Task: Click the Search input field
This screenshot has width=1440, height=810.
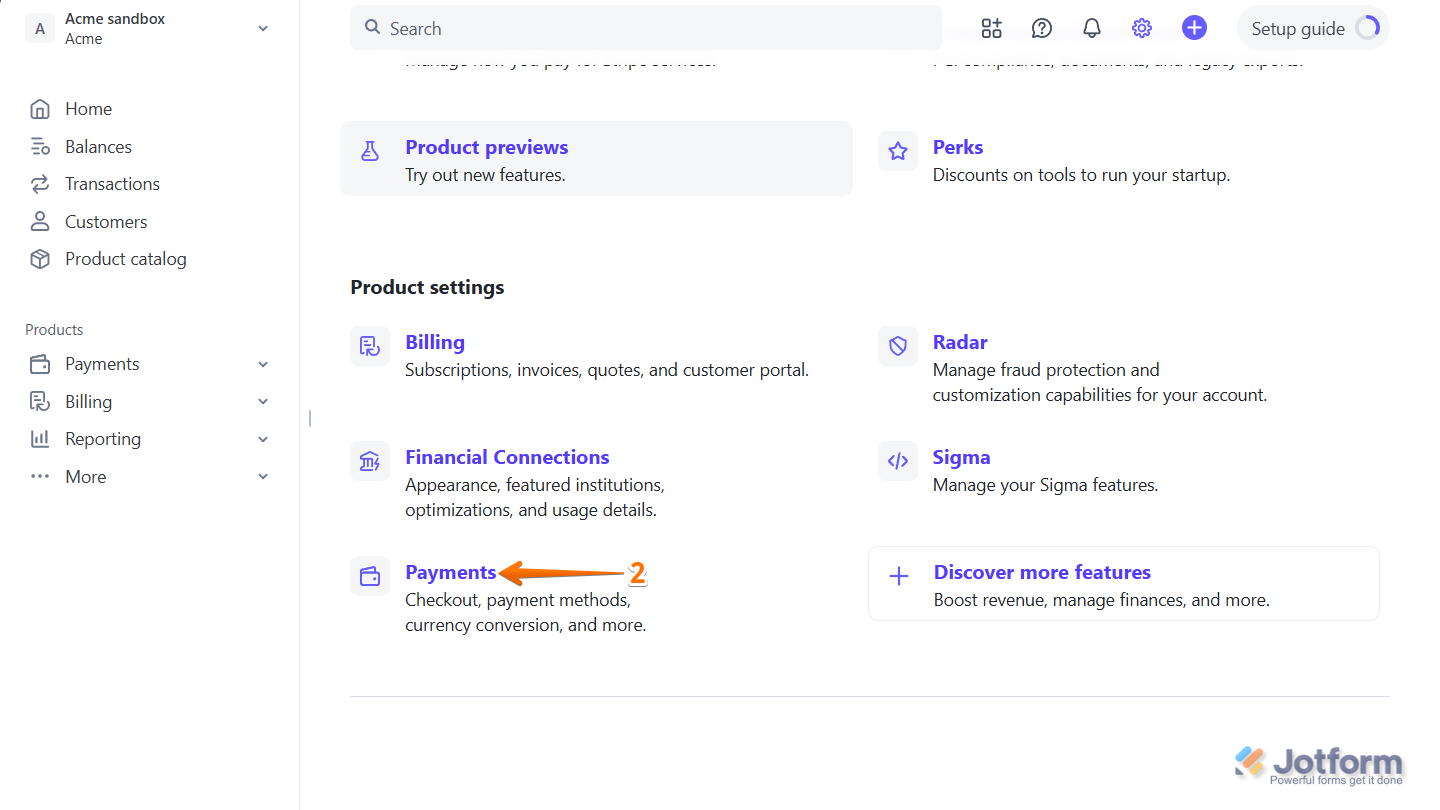Action: pos(645,28)
